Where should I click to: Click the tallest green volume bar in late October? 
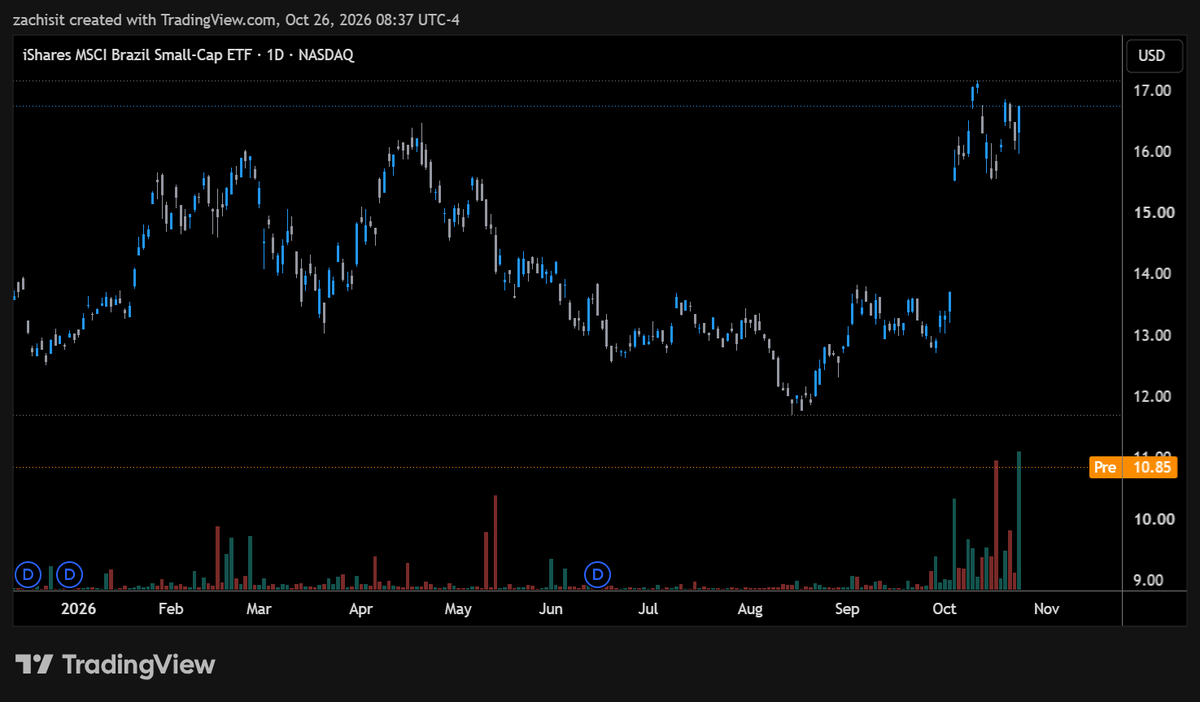click(x=1019, y=520)
